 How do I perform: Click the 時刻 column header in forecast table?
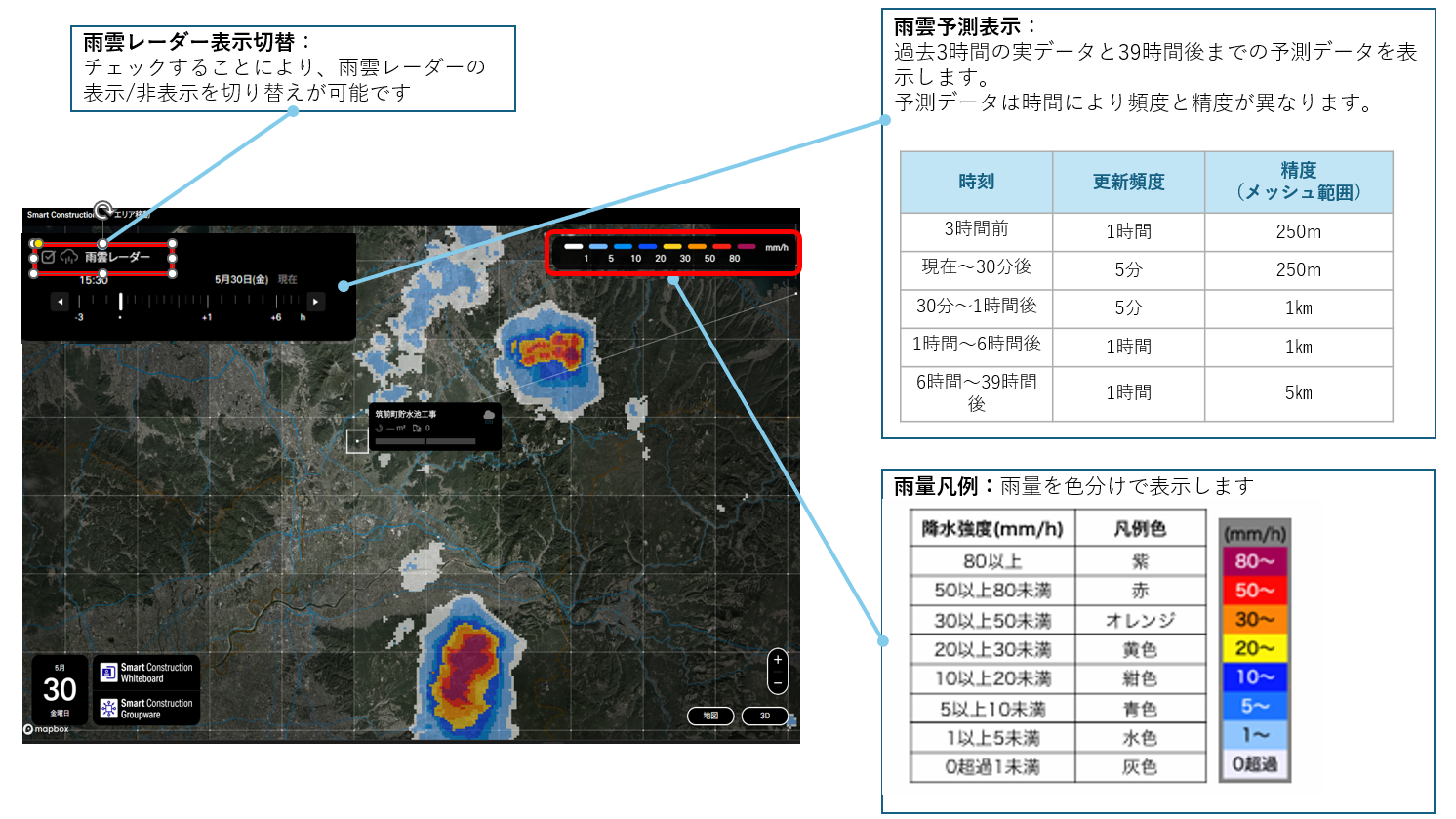[x=976, y=182]
